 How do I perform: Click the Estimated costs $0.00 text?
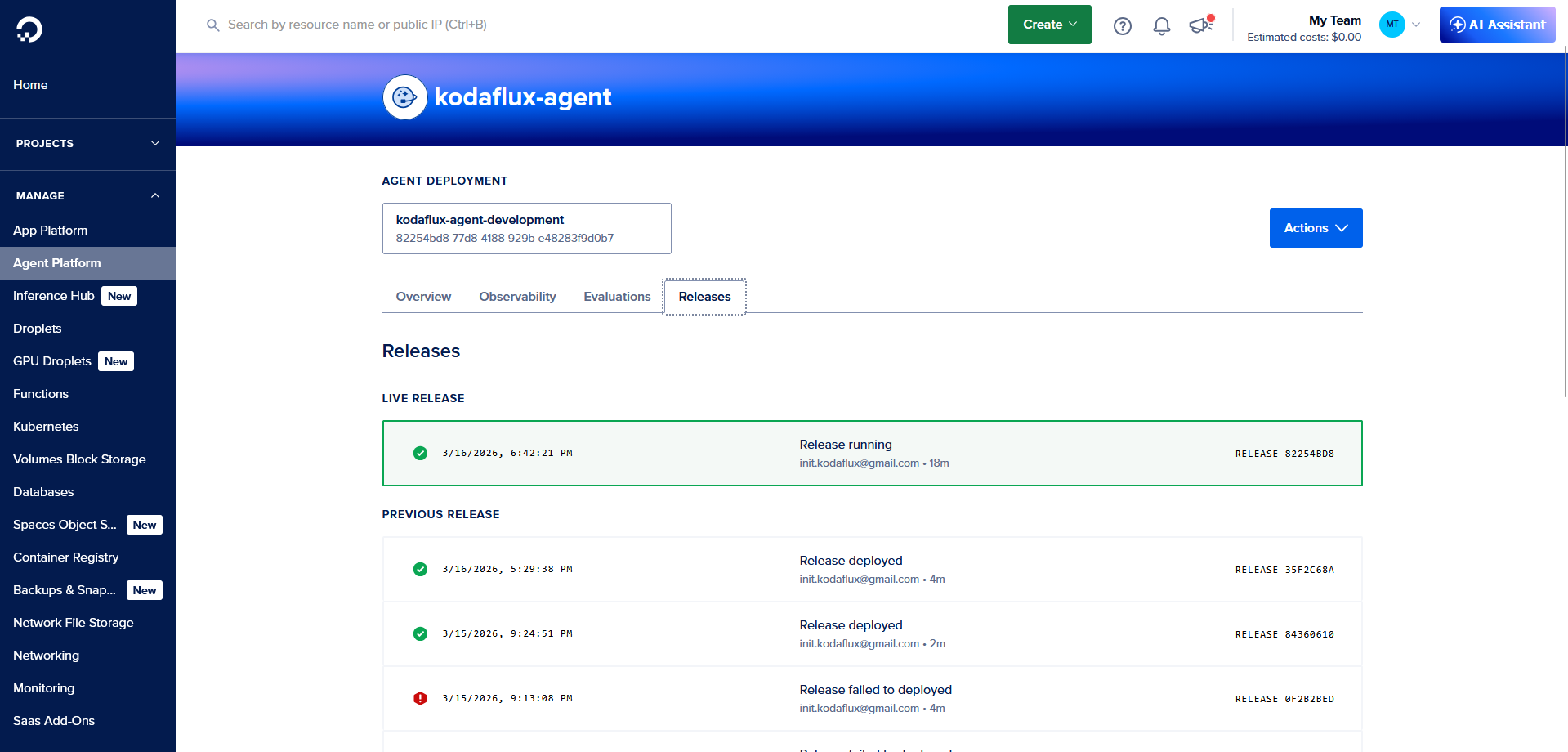pyautogui.click(x=1304, y=37)
